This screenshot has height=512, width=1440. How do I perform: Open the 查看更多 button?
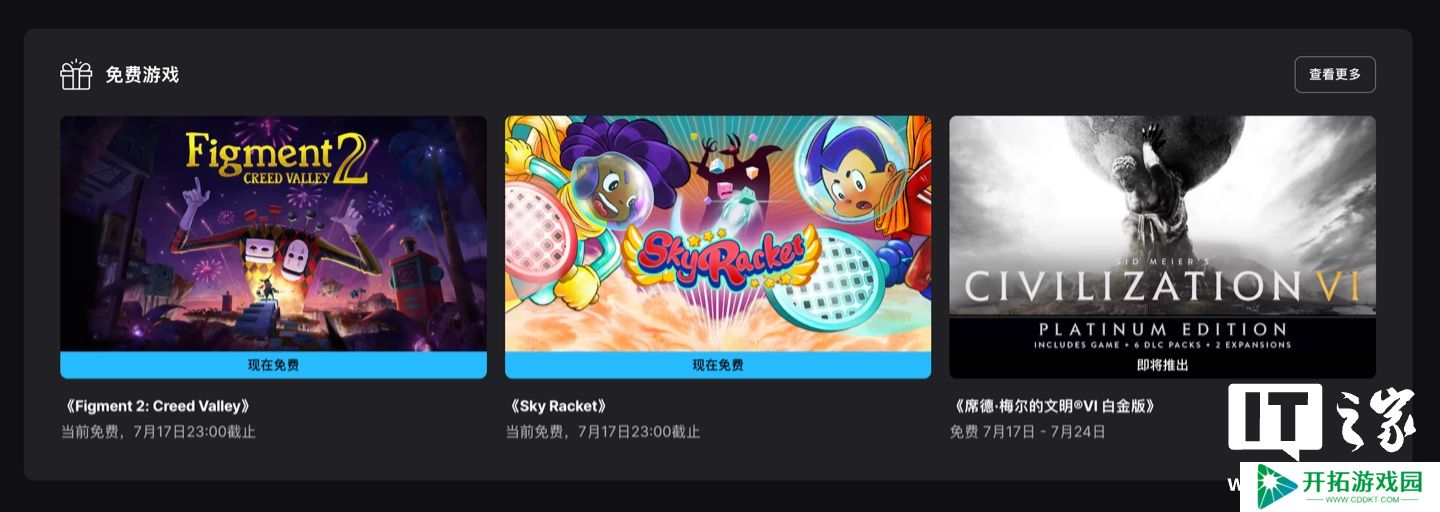(x=1335, y=74)
